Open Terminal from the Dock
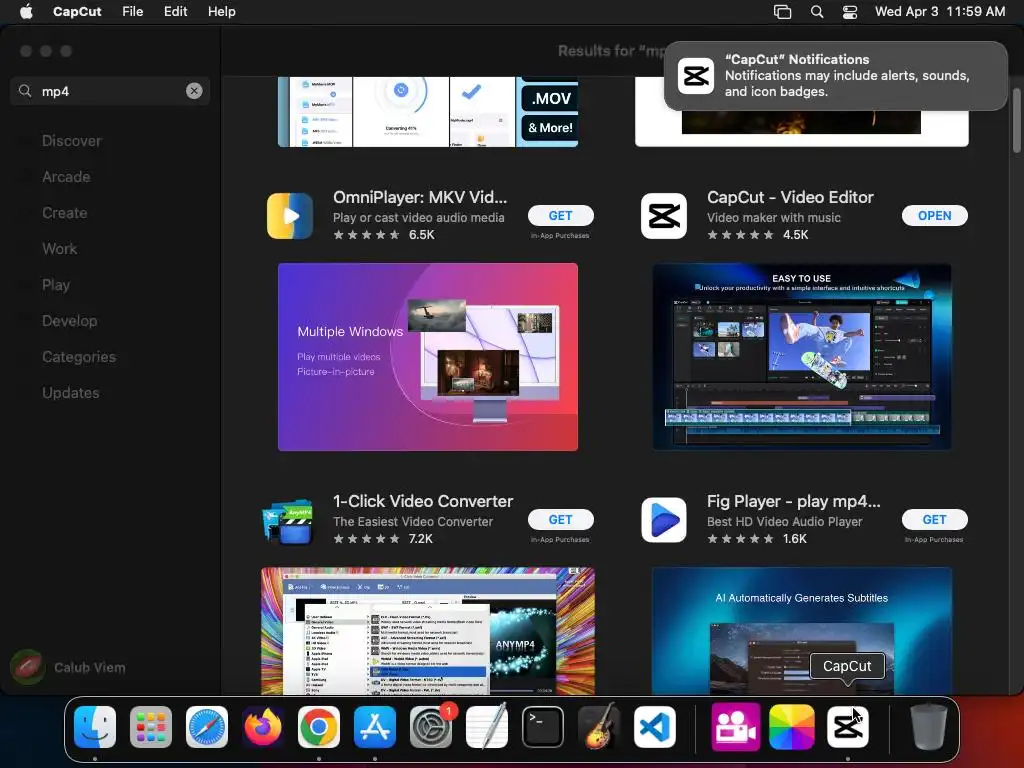 [543, 727]
